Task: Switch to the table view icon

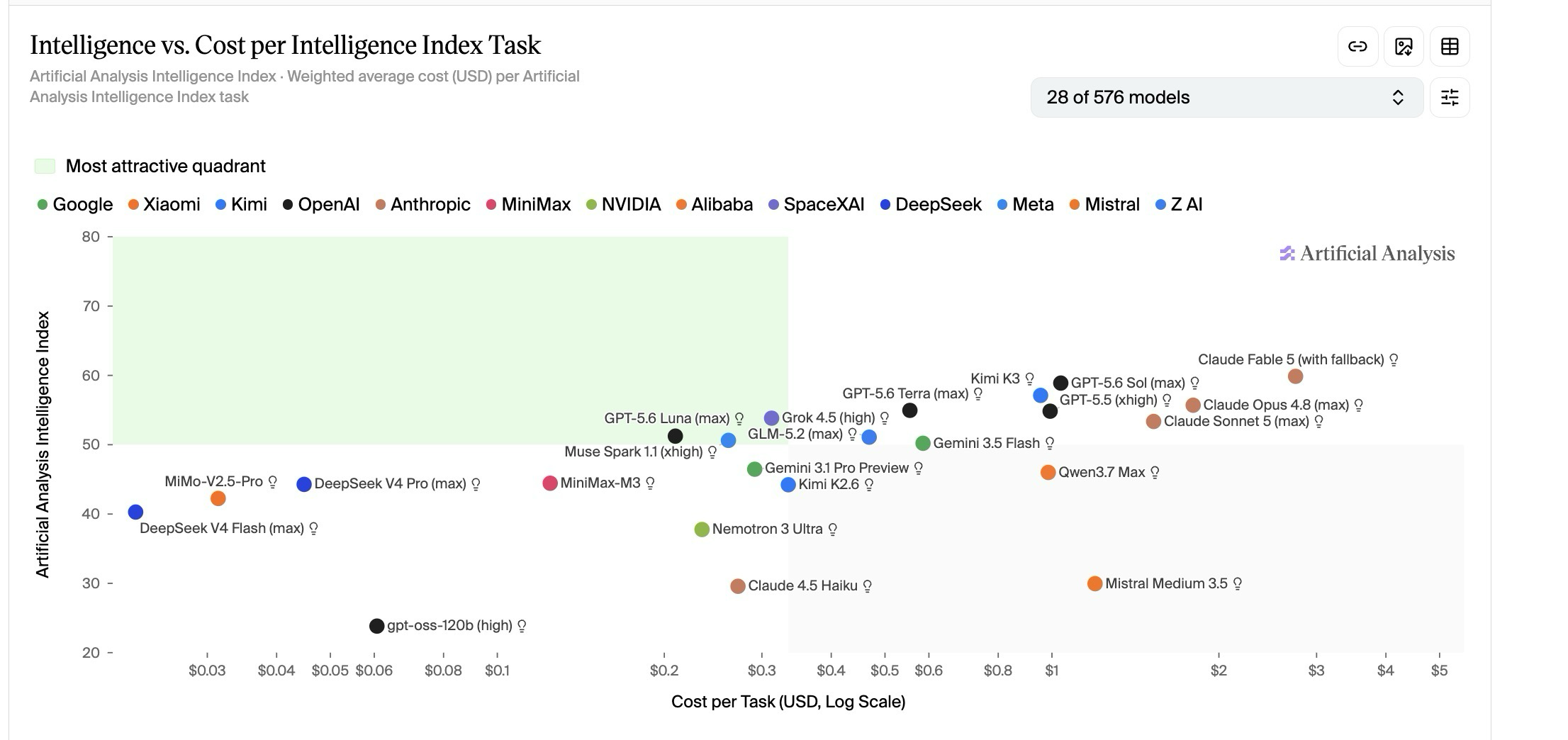Action: tap(1450, 47)
